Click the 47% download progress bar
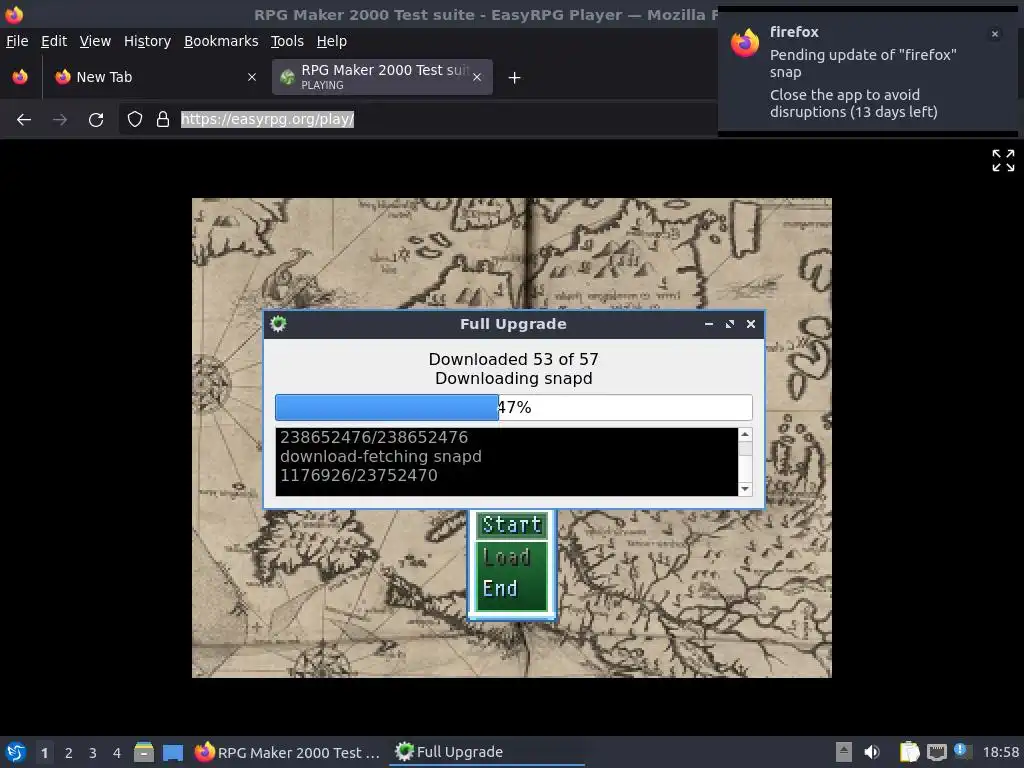The image size is (1024, 768). pyautogui.click(x=514, y=408)
